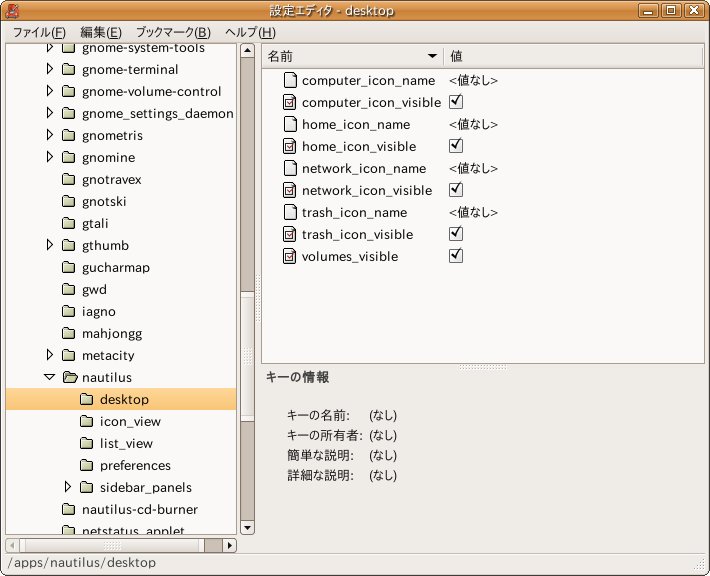The width and height of the screenshot is (710, 576).
Task: Click the computer_icon_visible key name
Action: (371, 103)
